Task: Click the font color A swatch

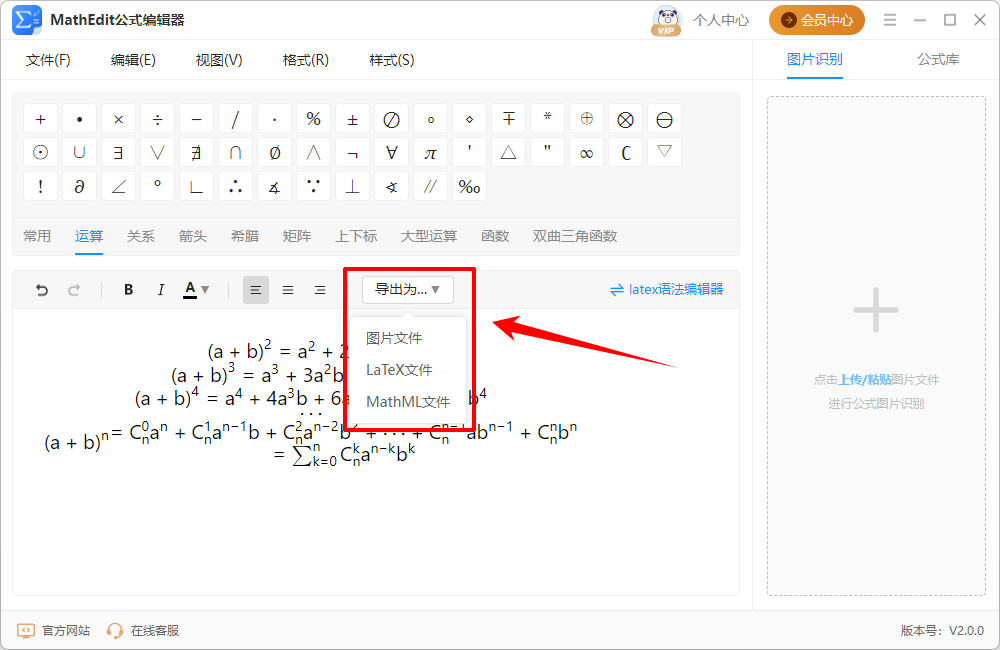Action: point(189,290)
